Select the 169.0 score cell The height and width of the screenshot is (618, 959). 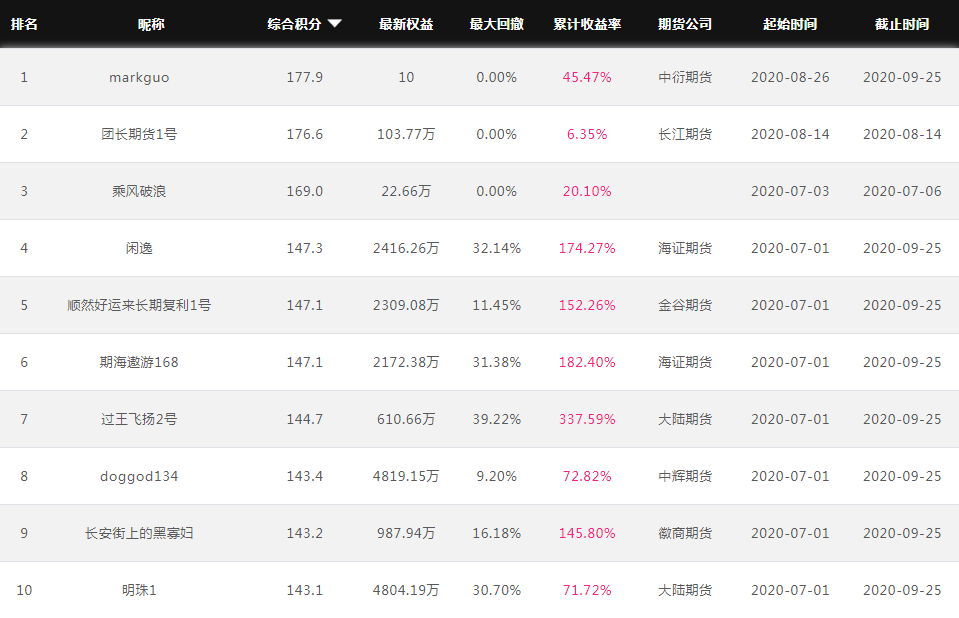pos(305,191)
